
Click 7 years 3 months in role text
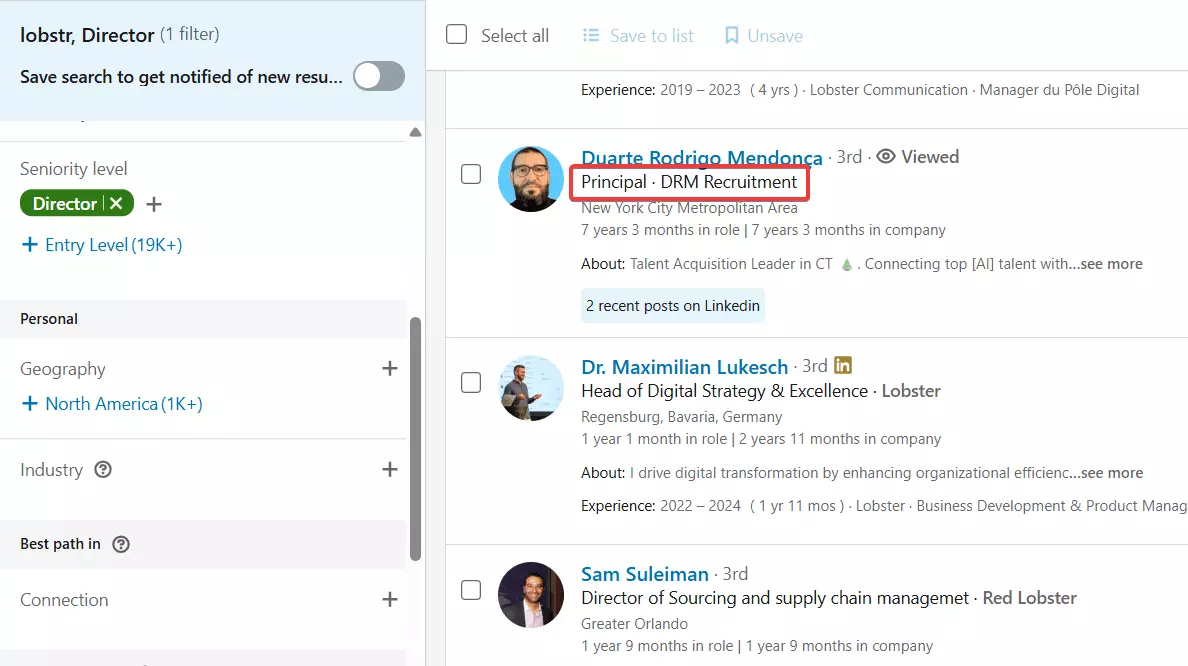[660, 230]
